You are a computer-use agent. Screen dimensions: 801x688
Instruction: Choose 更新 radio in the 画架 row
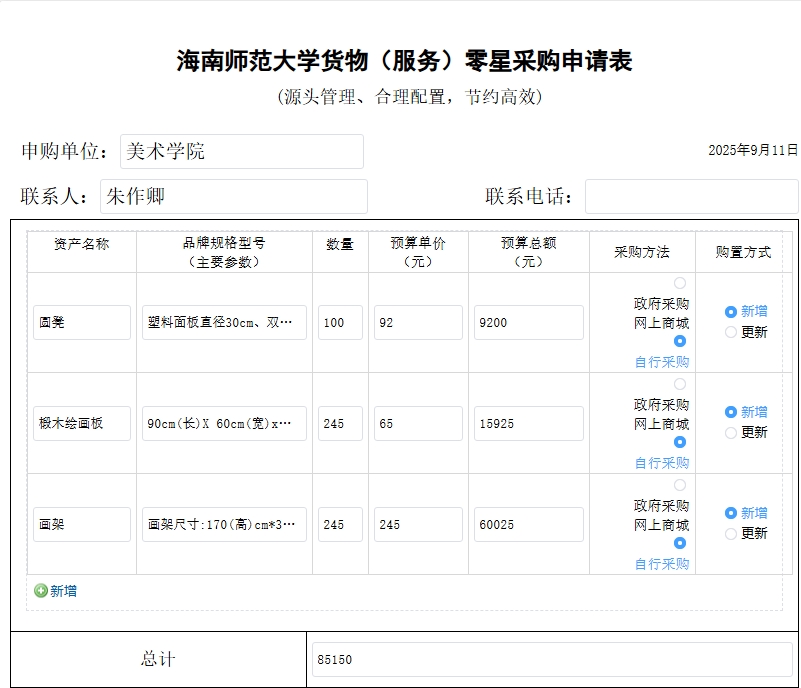click(x=731, y=534)
